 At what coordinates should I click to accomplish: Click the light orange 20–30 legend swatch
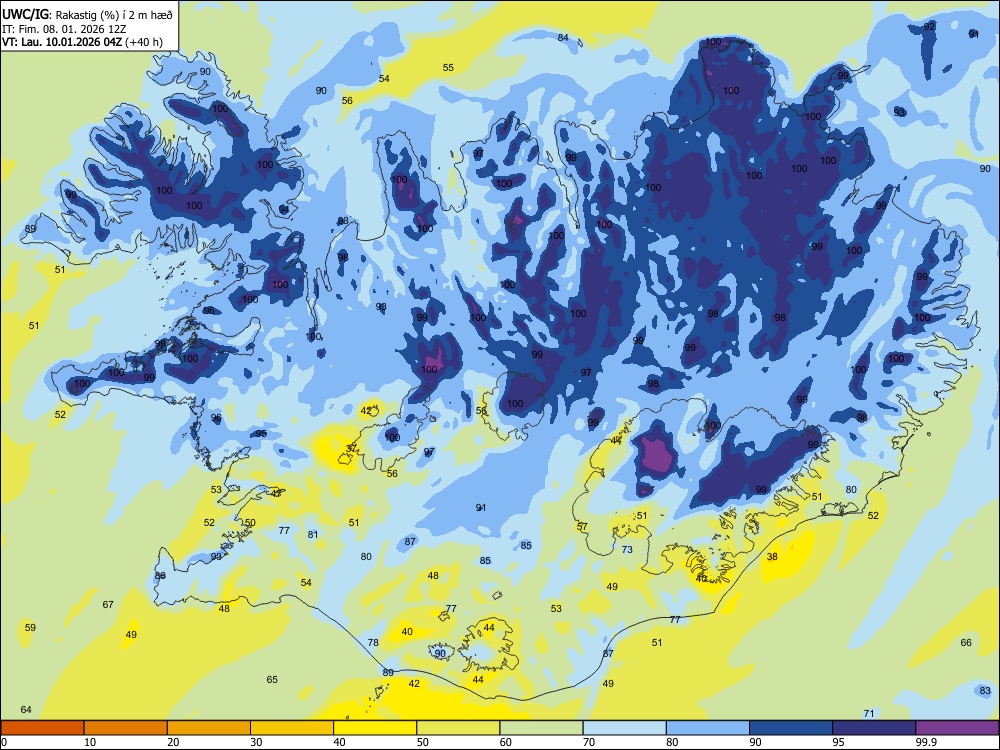[x=209, y=728]
